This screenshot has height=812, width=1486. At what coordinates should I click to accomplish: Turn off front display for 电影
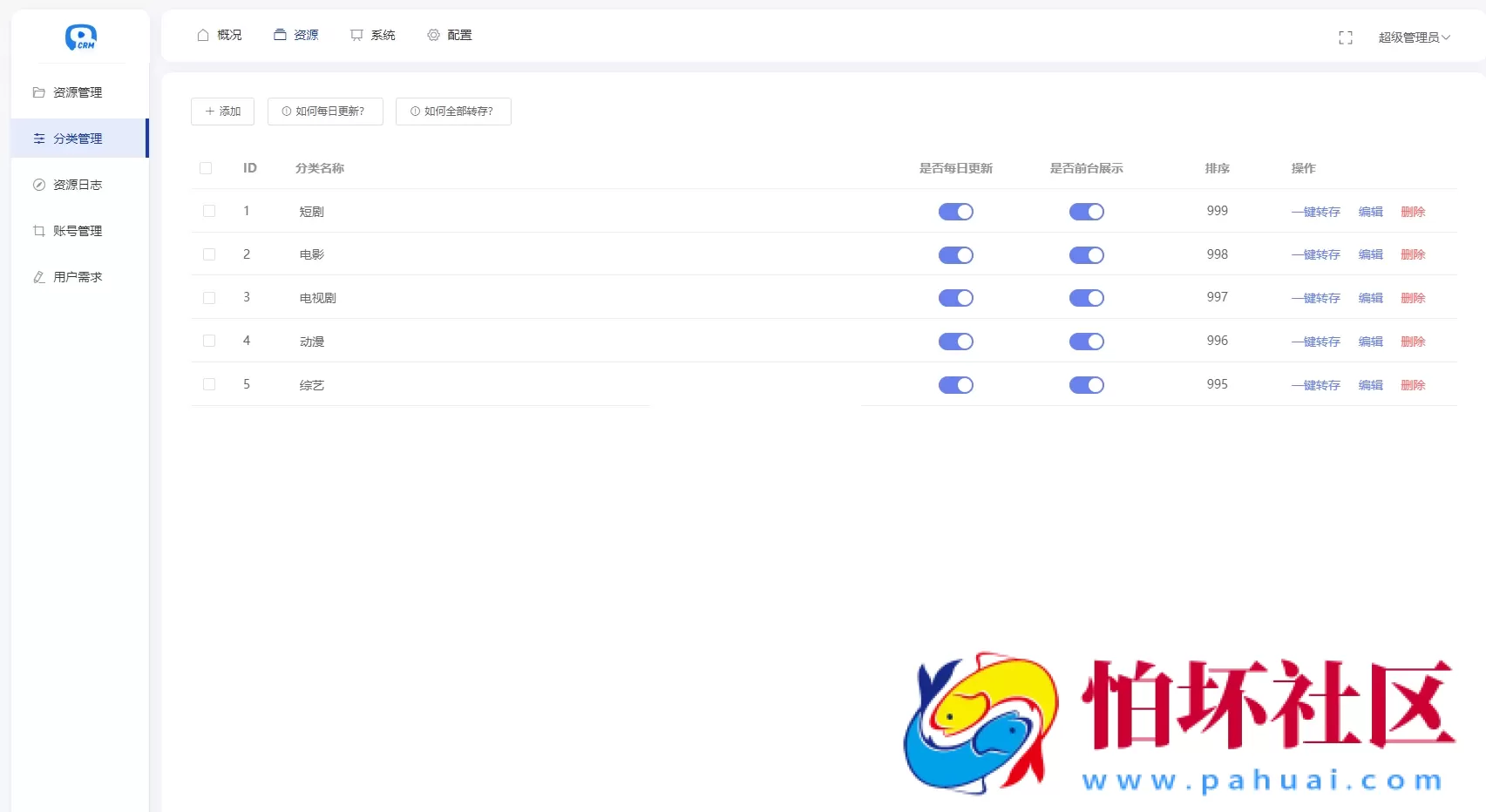point(1086,255)
